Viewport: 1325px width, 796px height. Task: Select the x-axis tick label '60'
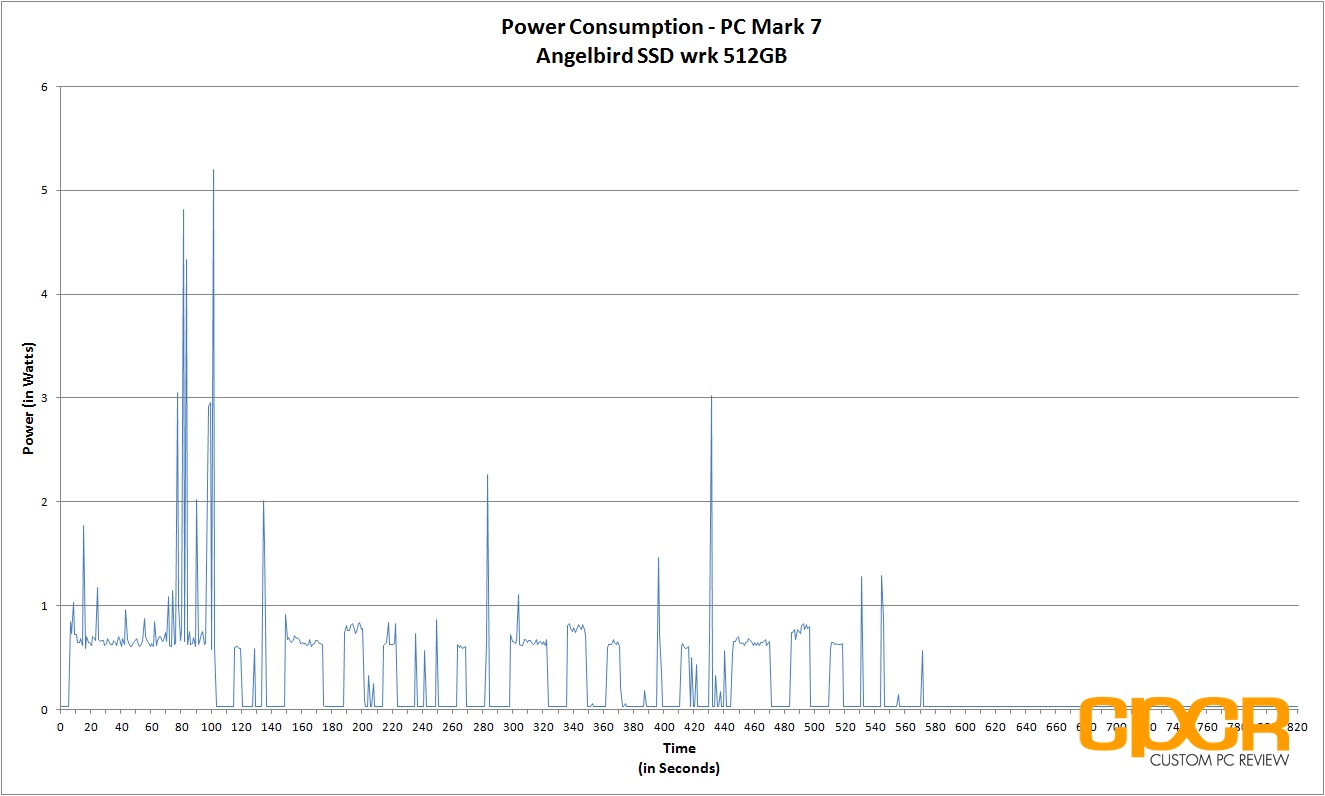pos(151,727)
